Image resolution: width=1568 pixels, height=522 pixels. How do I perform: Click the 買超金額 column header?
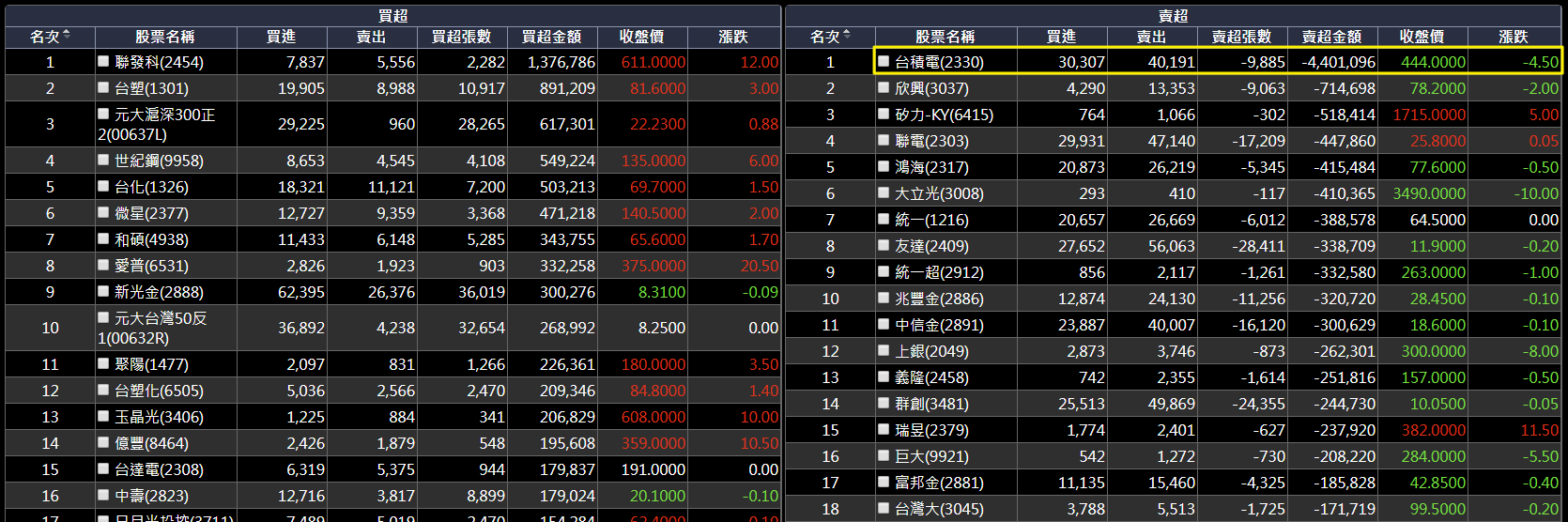pos(552,37)
